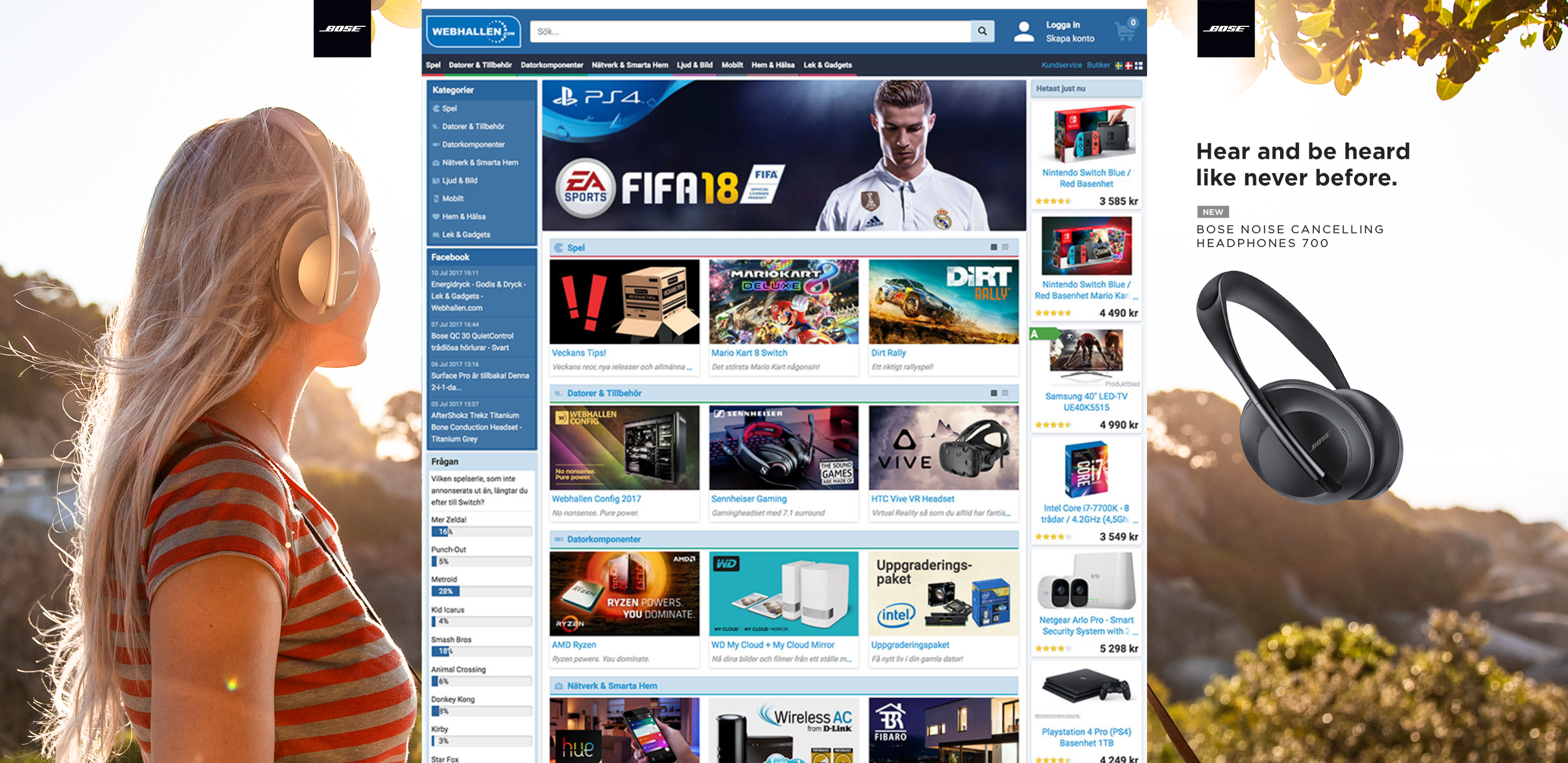The height and width of the screenshot is (763, 1568).
Task: Open the AMD Ryzen link
Action: click(x=574, y=645)
